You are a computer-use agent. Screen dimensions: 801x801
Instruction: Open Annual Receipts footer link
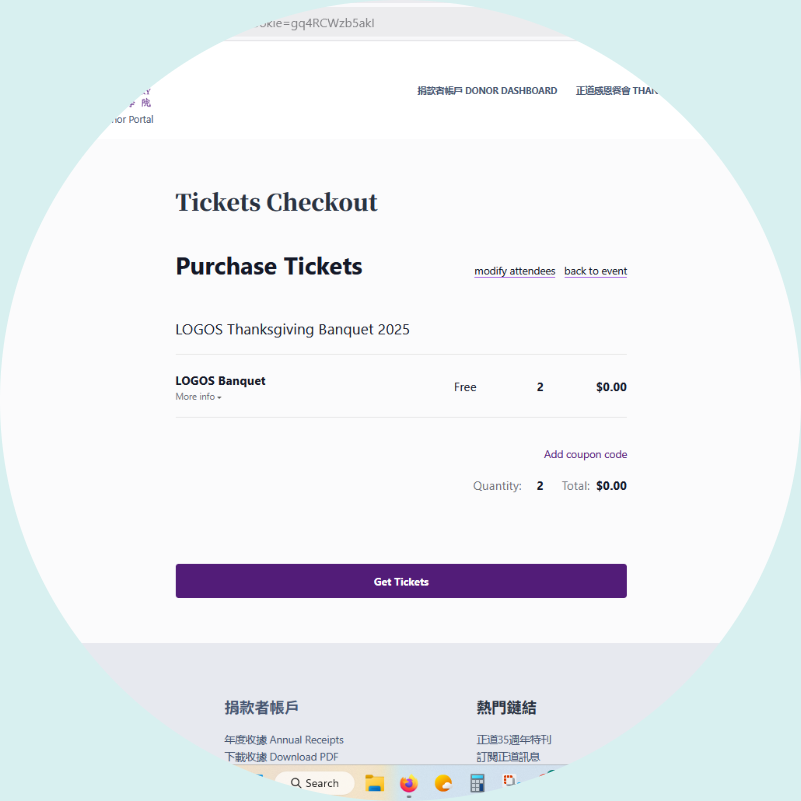[x=284, y=740]
